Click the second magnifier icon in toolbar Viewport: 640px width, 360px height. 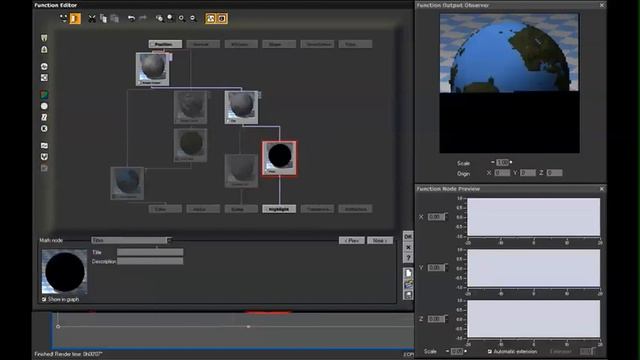pos(170,18)
